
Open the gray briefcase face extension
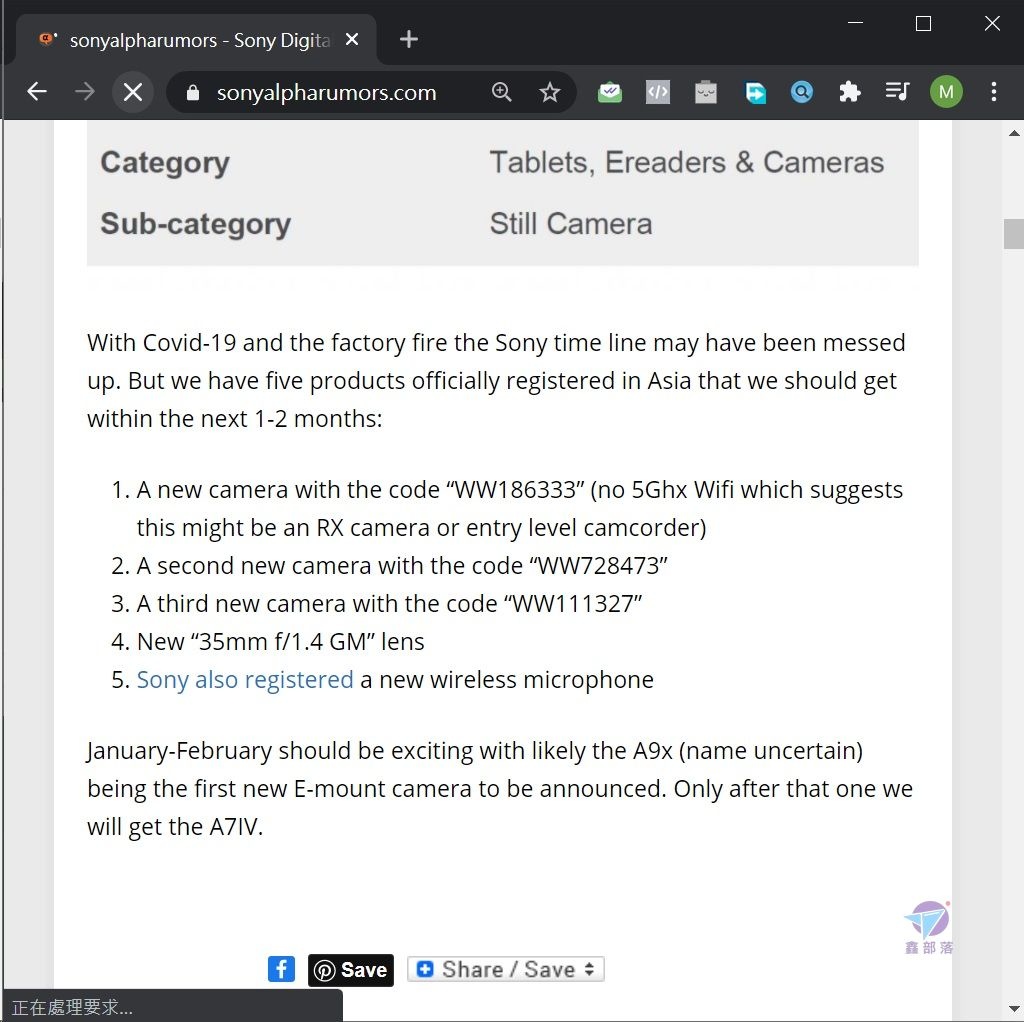706,92
